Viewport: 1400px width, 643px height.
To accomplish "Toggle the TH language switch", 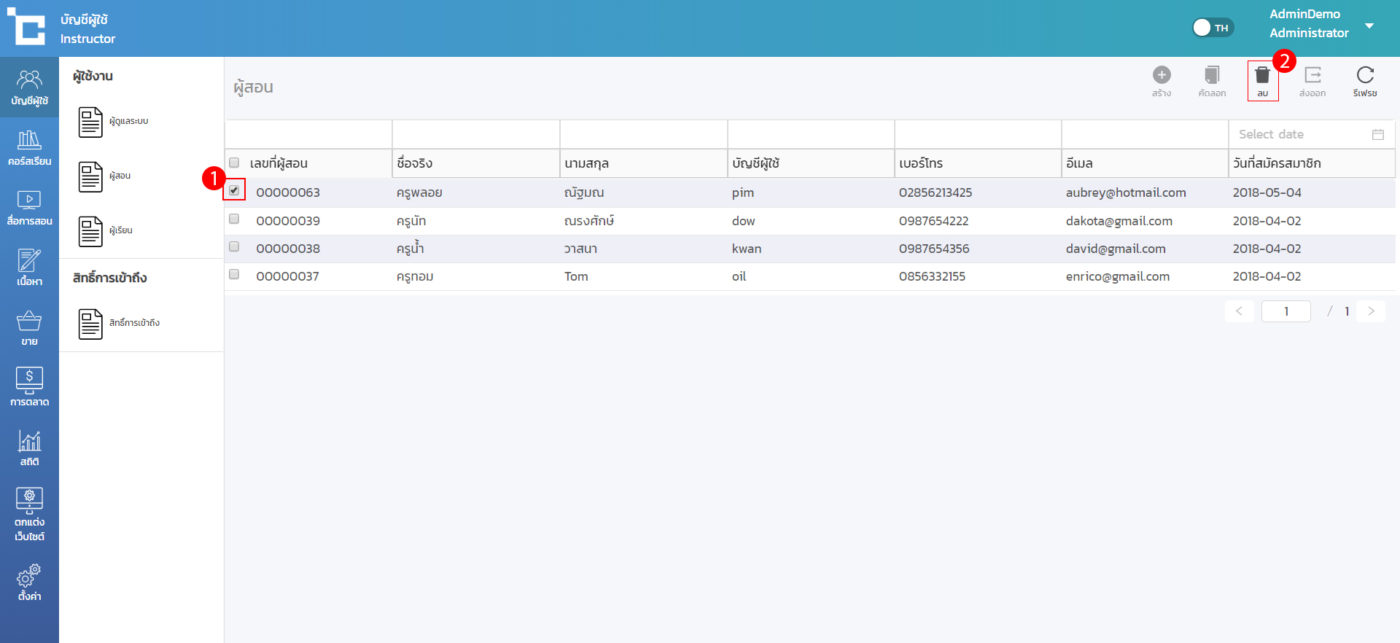I will 1213,28.
